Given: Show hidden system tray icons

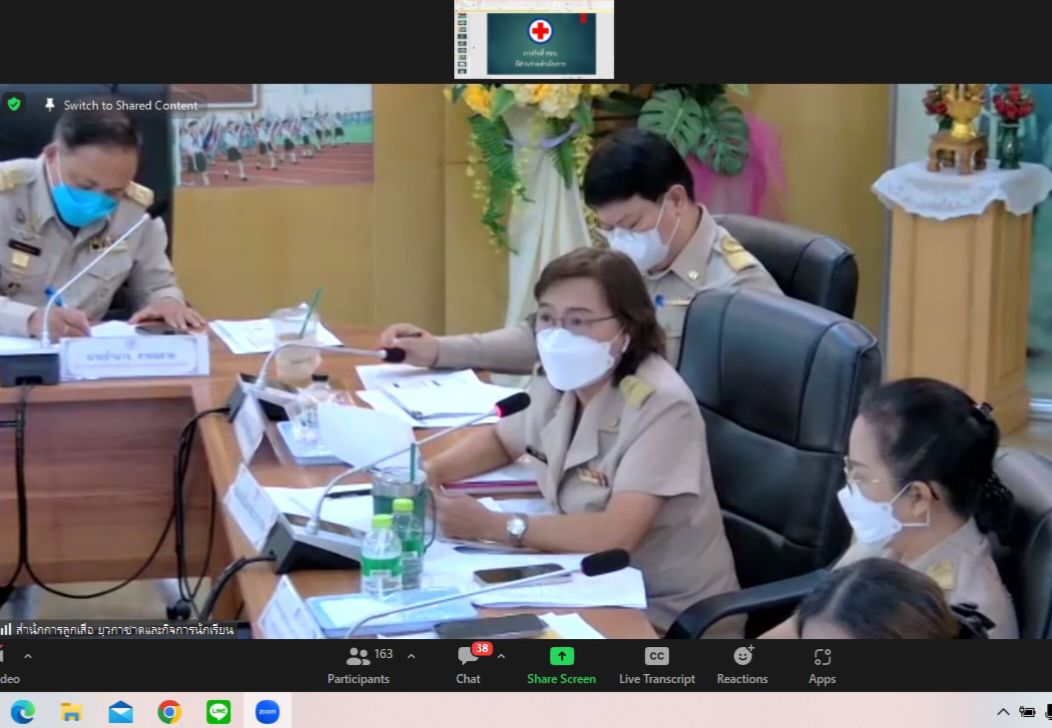Looking at the screenshot, I should coord(1003,712).
